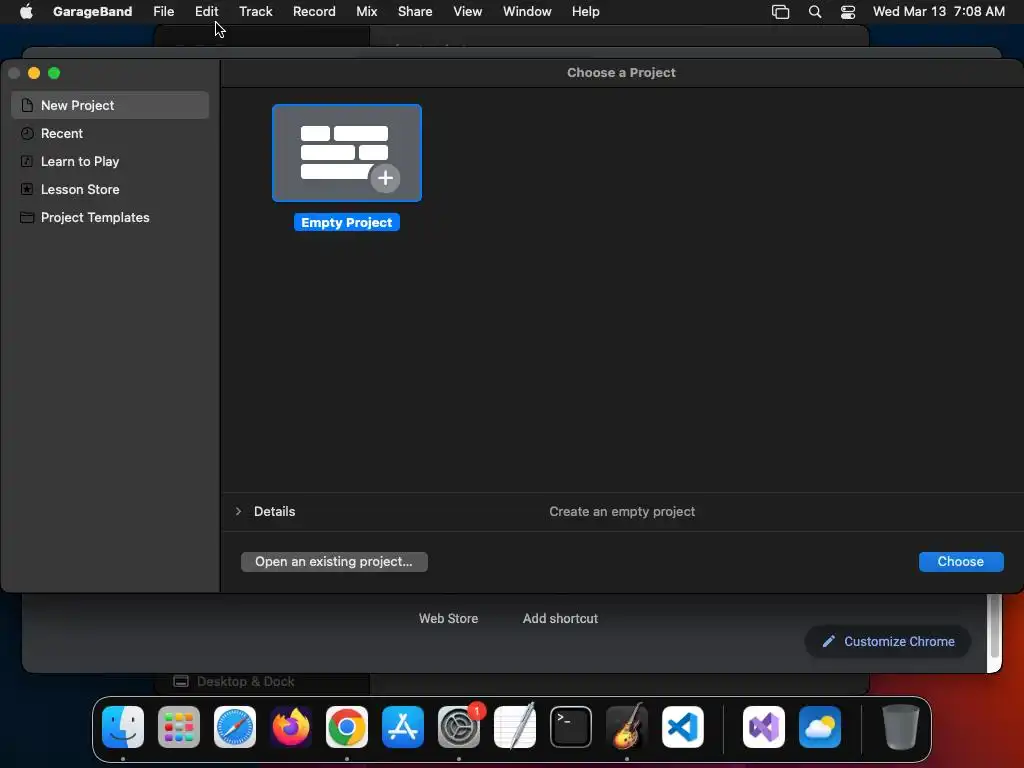Zoom window with green button

point(54,73)
